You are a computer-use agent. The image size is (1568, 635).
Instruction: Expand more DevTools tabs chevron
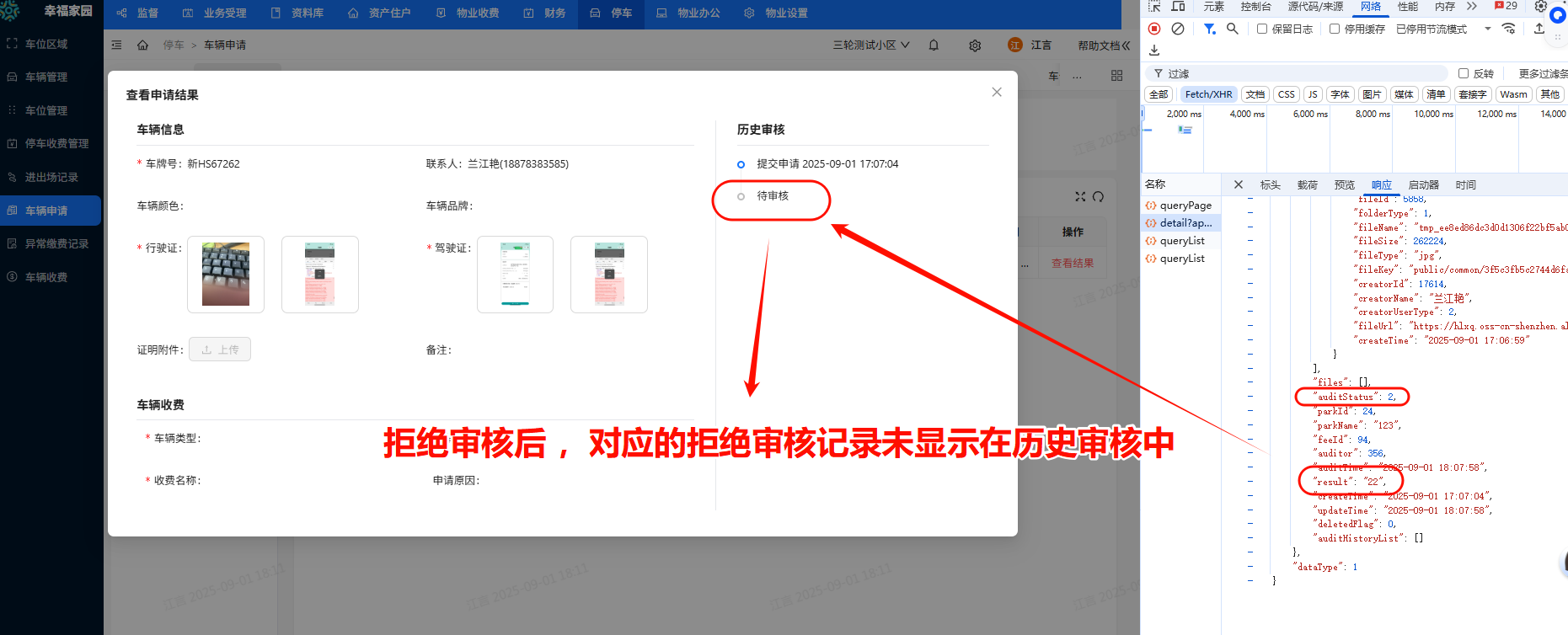1472,7
